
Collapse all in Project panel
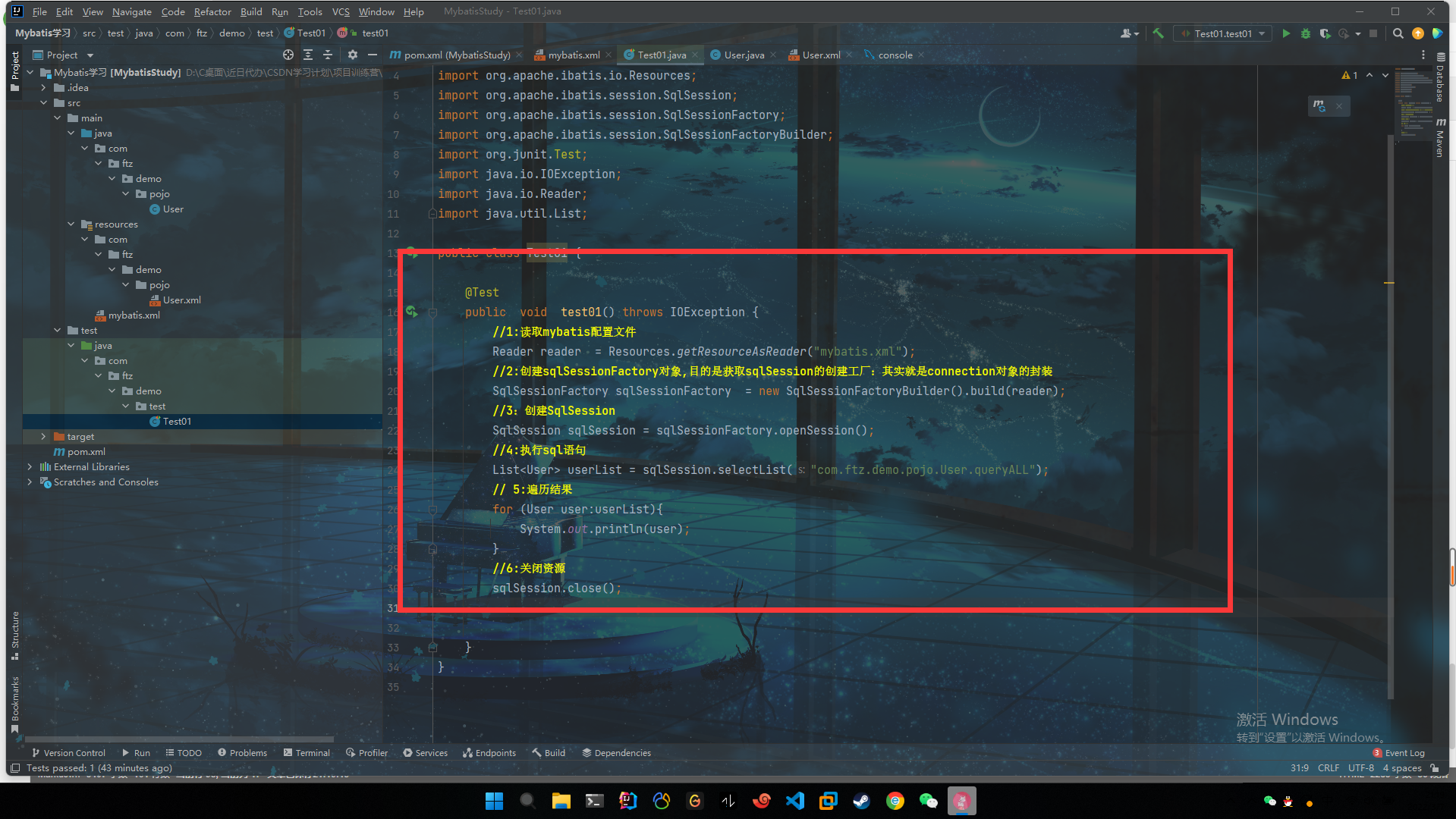[328, 55]
